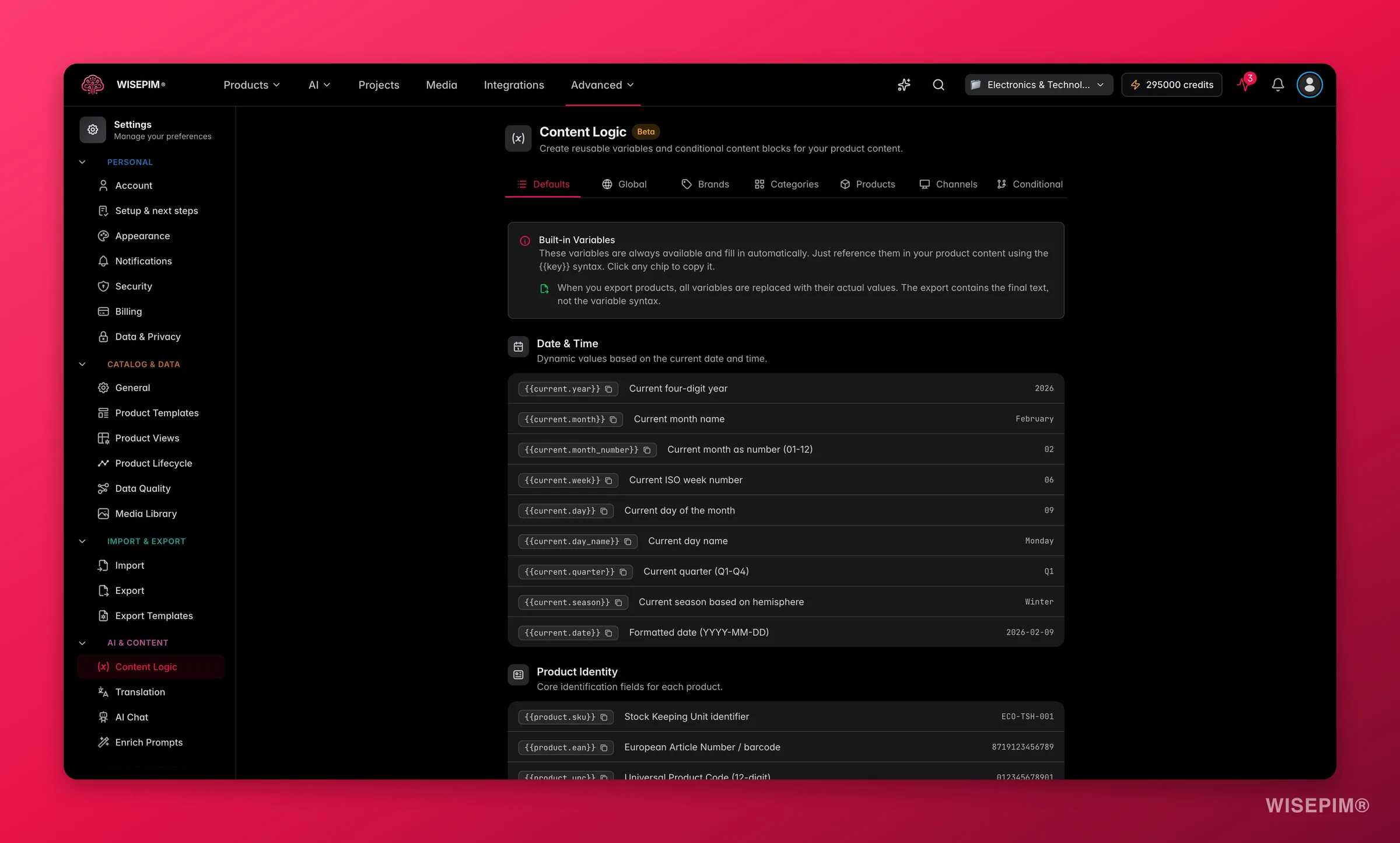
Task: Copy the {{current.quarter}} variable chip
Action: [575, 572]
